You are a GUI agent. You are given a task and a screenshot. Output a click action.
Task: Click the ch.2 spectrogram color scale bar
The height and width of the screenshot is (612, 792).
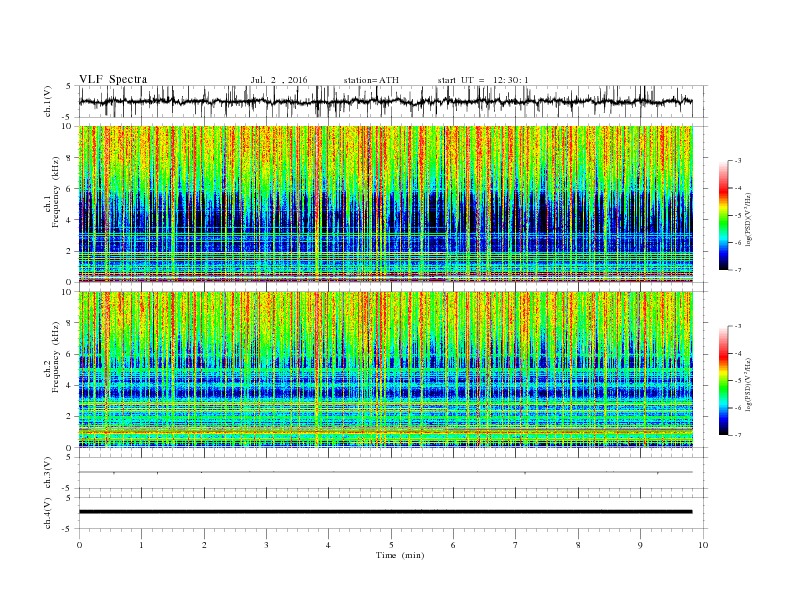[x=723, y=381]
